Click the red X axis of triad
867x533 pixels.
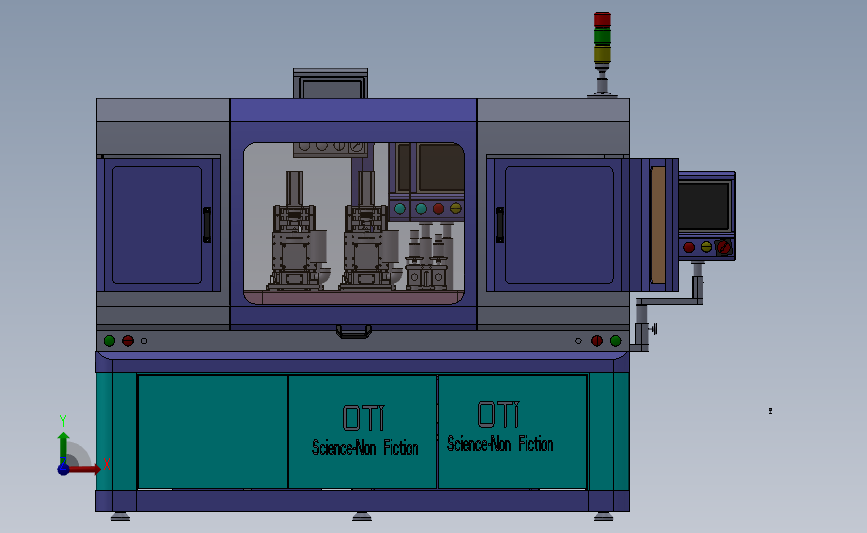[x=85, y=469]
